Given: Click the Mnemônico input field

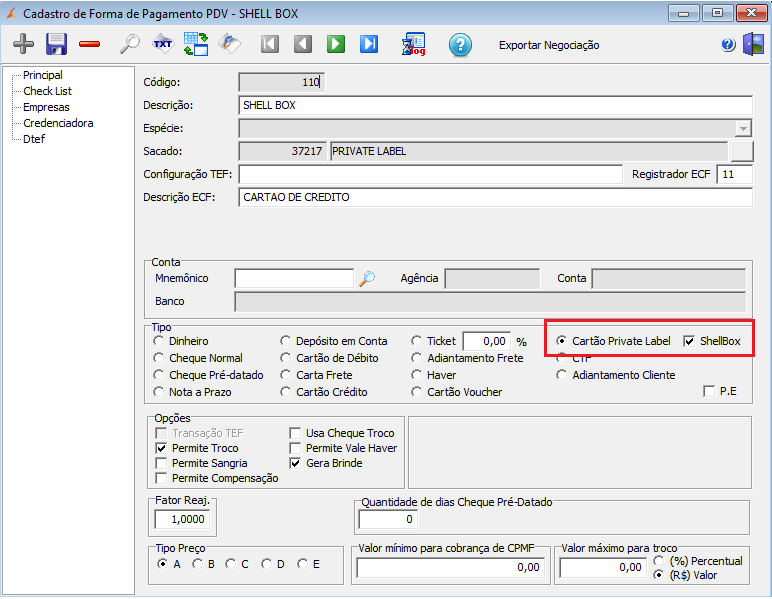Looking at the screenshot, I should 294,279.
